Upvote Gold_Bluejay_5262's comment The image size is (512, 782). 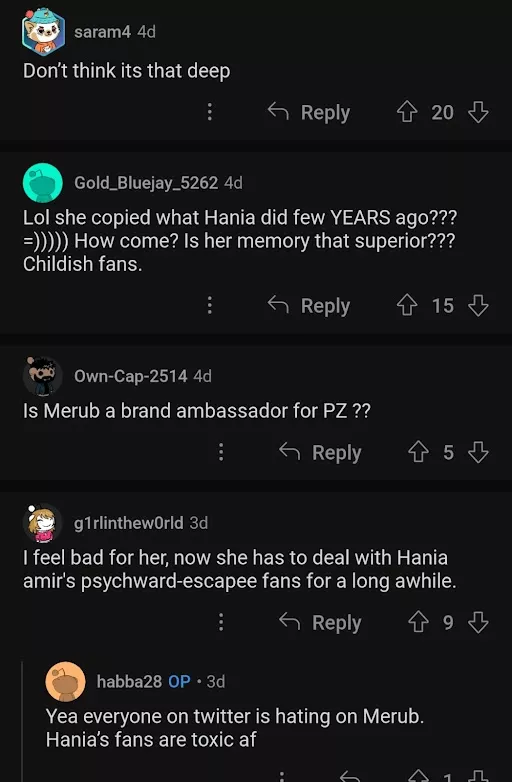(407, 305)
